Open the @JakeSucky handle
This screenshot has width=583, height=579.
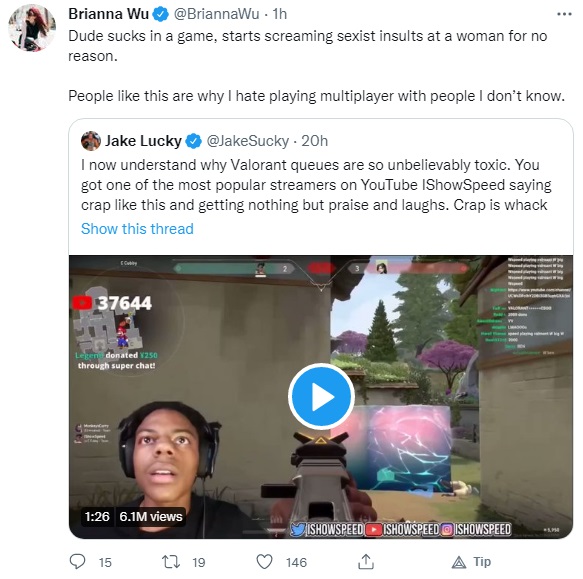pyautogui.click(x=248, y=141)
